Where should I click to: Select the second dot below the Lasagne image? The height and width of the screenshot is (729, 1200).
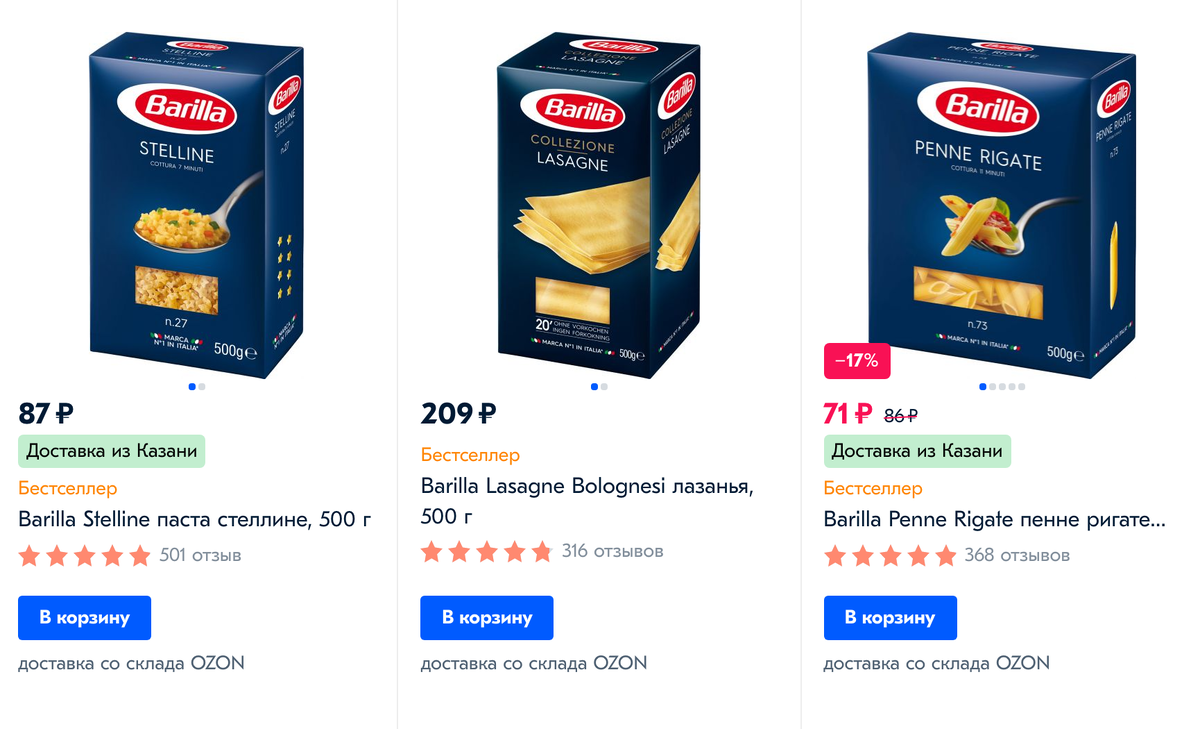(x=605, y=385)
